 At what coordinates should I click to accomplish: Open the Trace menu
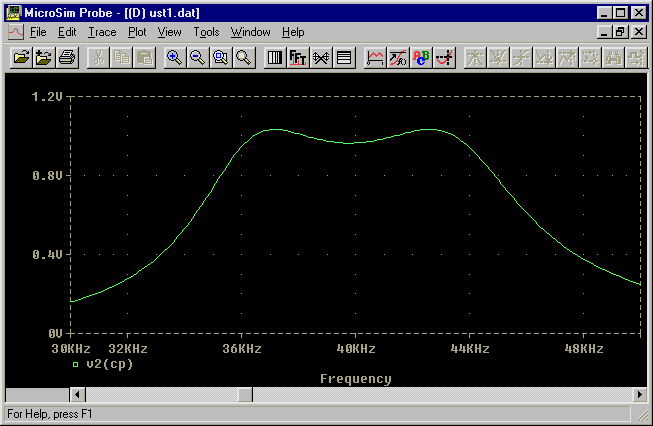point(102,32)
